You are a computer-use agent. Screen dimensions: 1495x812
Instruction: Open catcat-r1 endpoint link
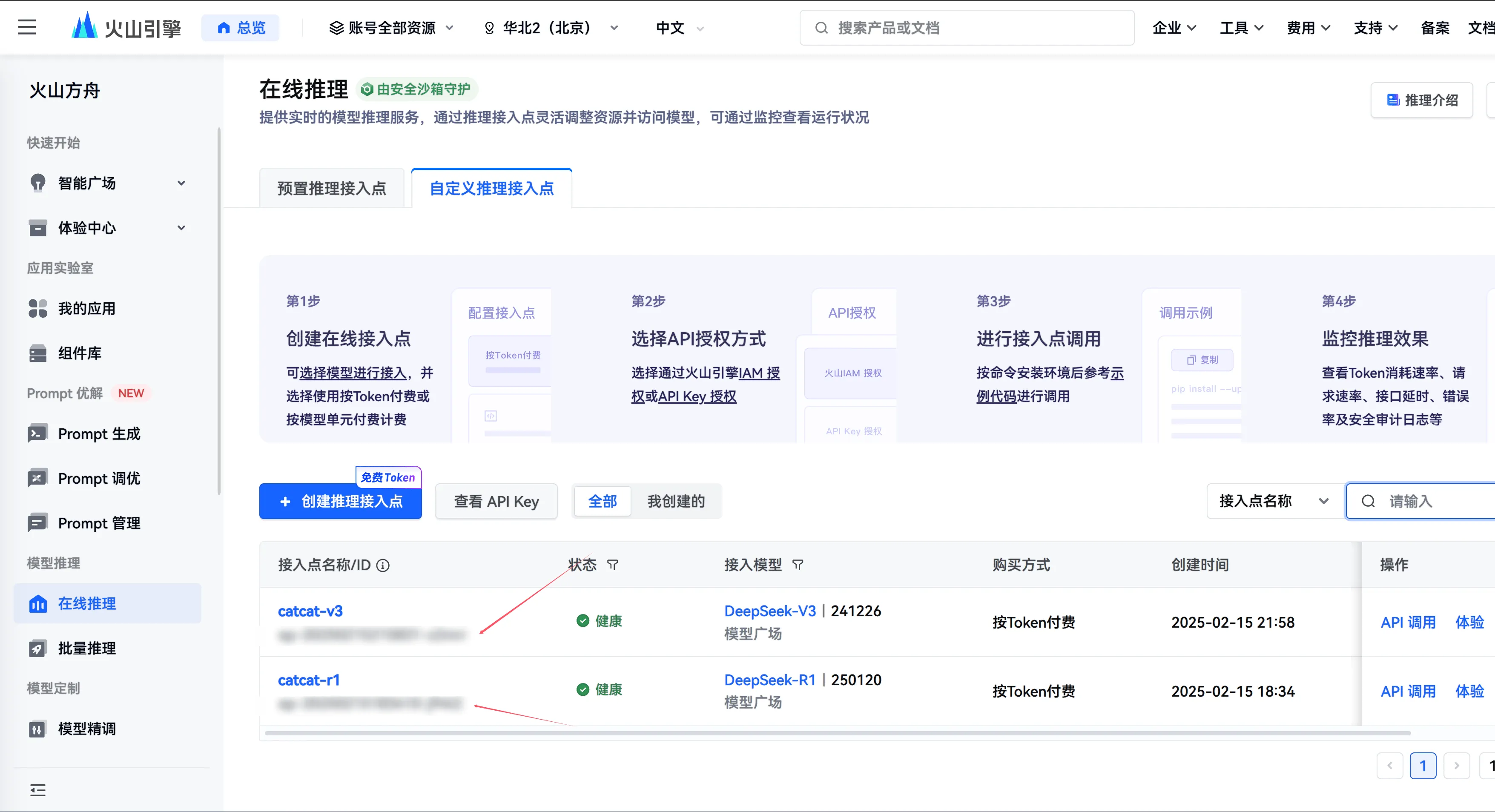click(309, 680)
